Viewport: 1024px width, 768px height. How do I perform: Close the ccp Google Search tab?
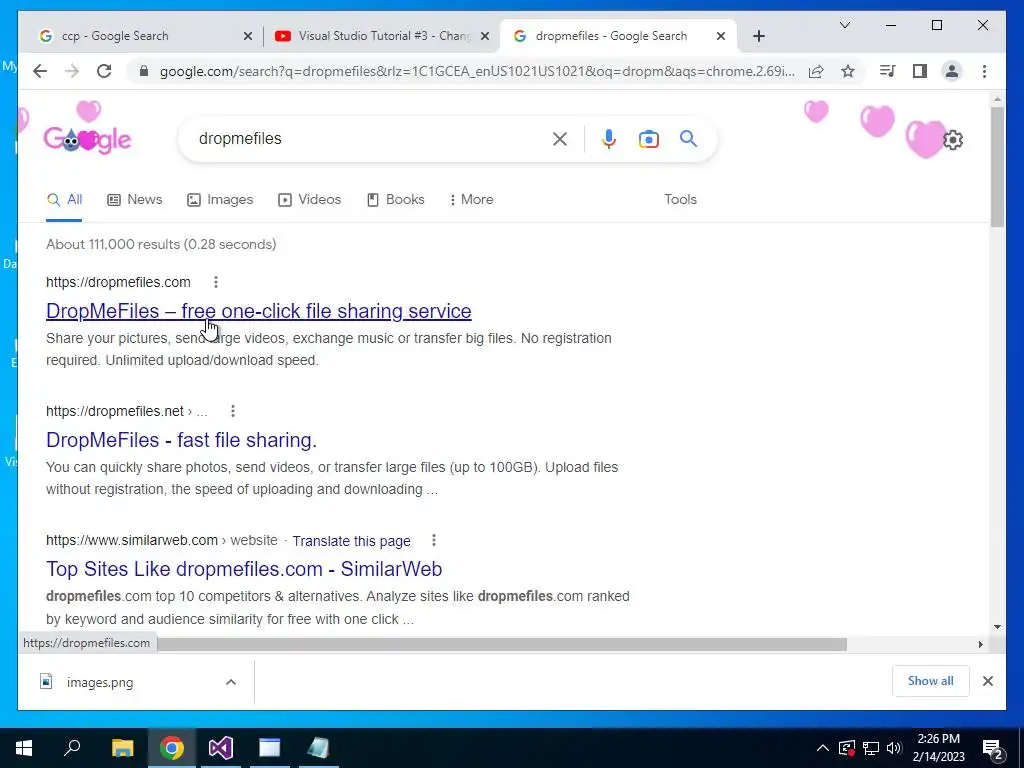point(248,36)
